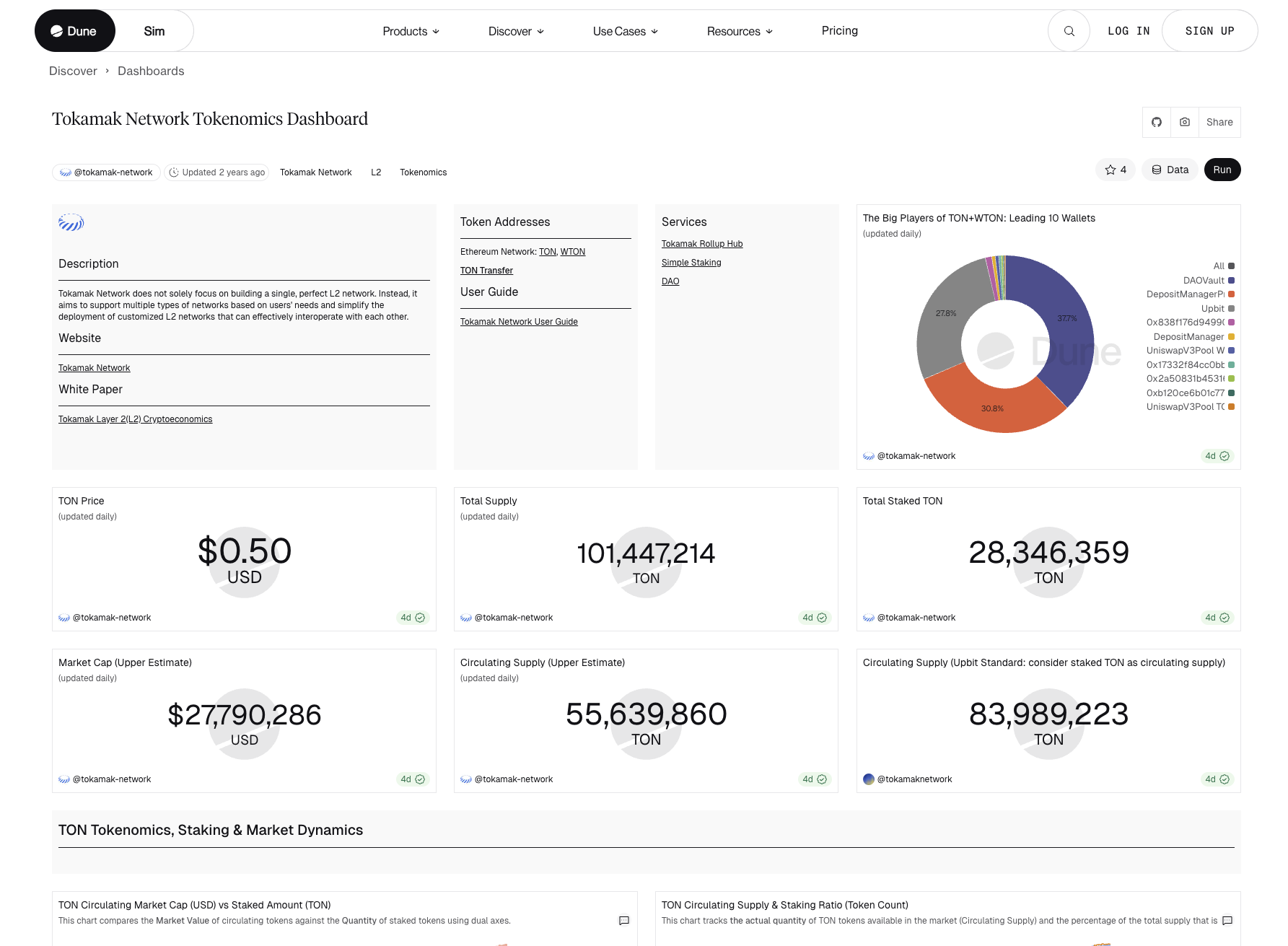Image resolution: width=1288 pixels, height=946 pixels.
Task: Click 4d badge on Upbit Standard card
Action: (x=1217, y=779)
